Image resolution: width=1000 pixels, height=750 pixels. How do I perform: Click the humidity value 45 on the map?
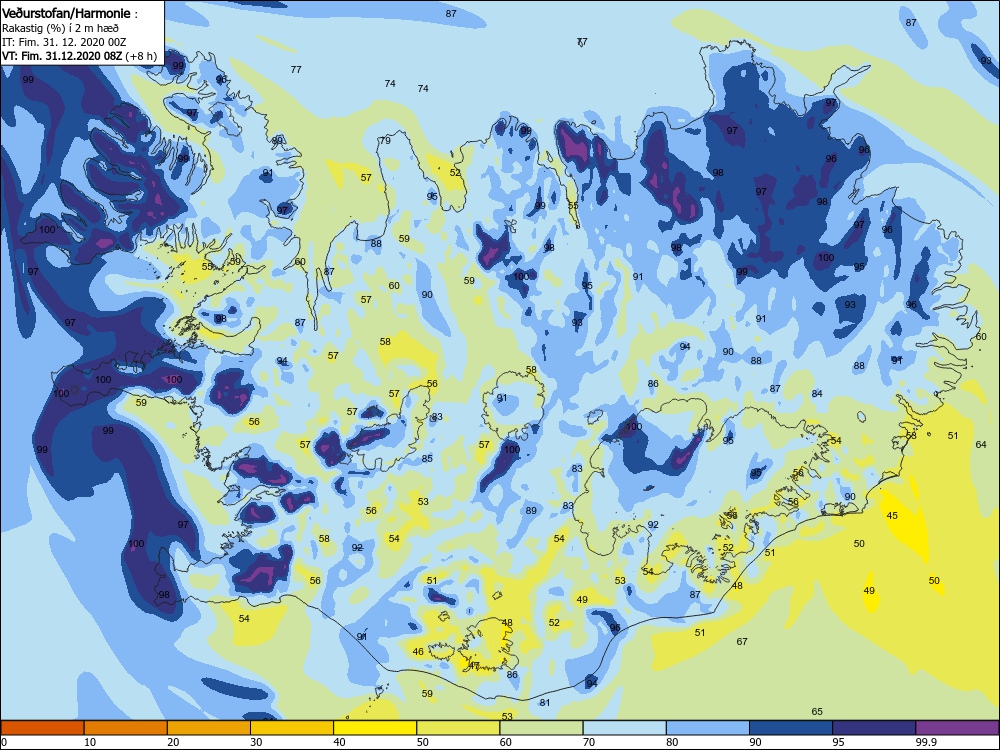pos(892,515)
